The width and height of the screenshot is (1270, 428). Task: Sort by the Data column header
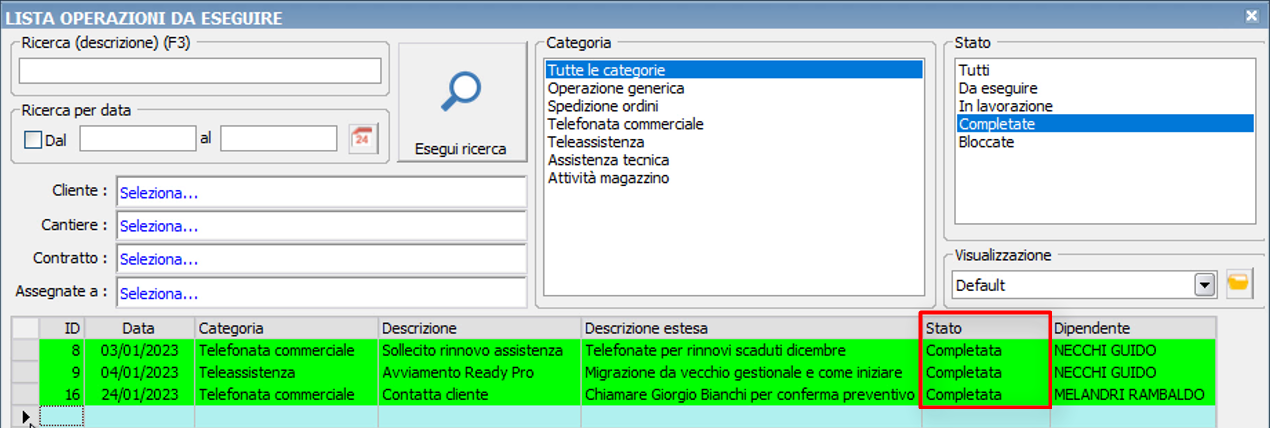pos(139,328)
